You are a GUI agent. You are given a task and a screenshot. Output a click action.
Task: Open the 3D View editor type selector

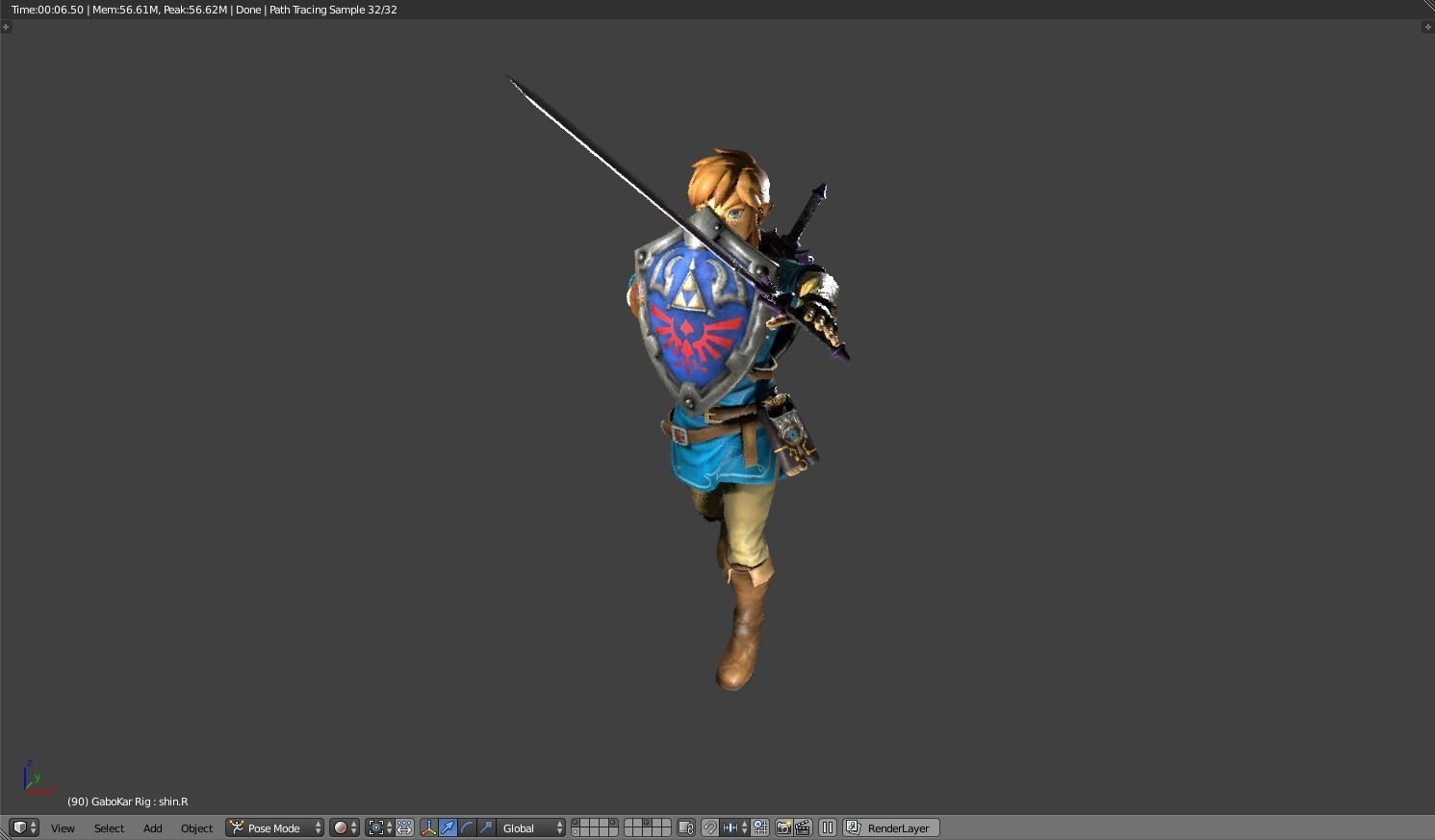[x=24, y=827]
